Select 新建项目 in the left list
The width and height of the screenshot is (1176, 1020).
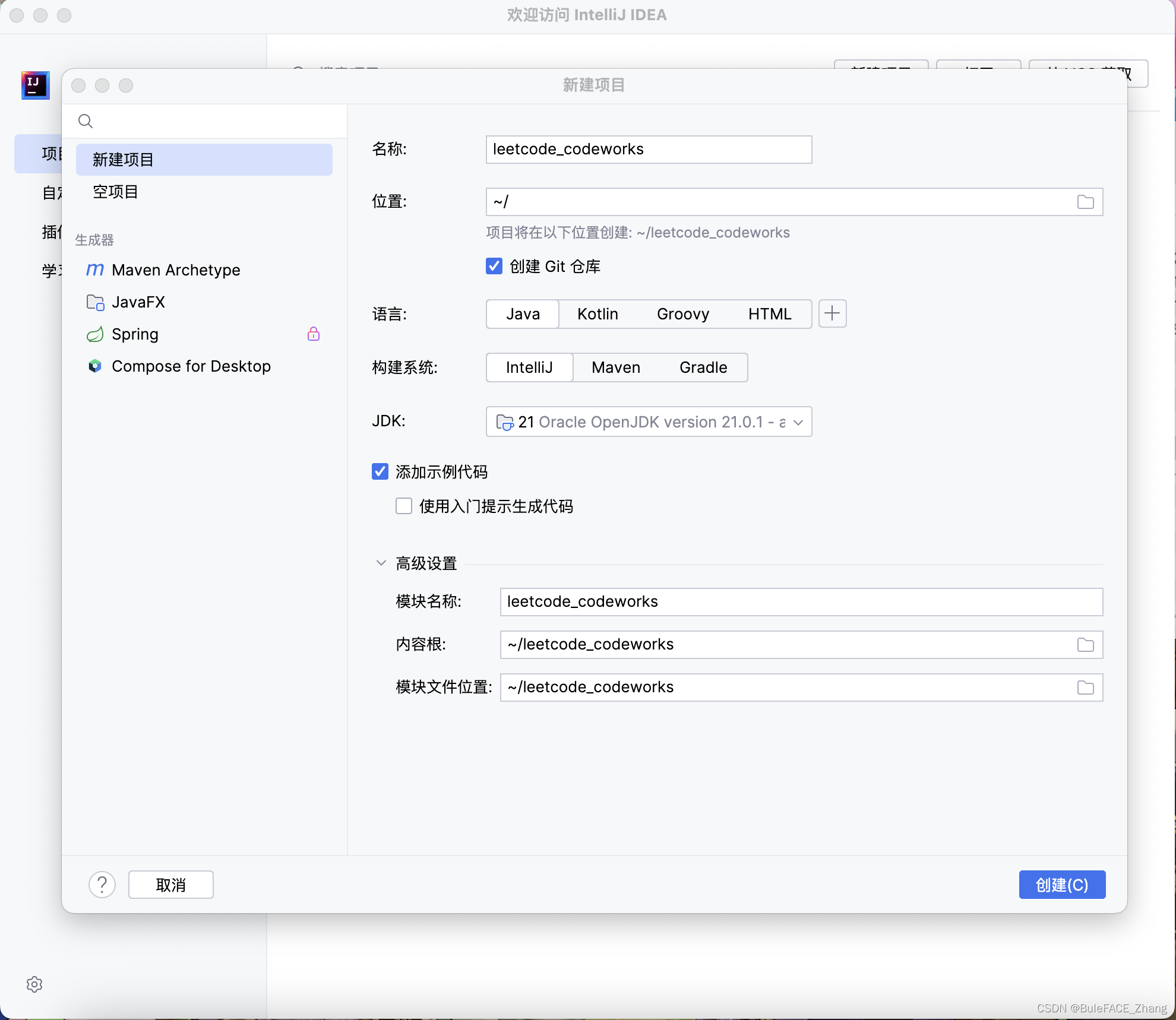pos(204,160)
